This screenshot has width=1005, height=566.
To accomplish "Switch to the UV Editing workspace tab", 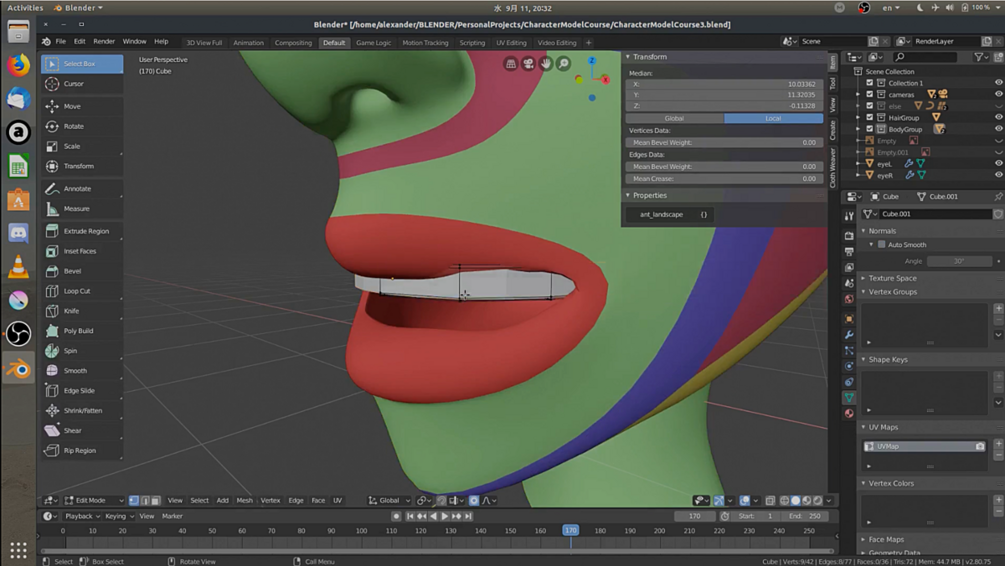I will pos(511,43).
